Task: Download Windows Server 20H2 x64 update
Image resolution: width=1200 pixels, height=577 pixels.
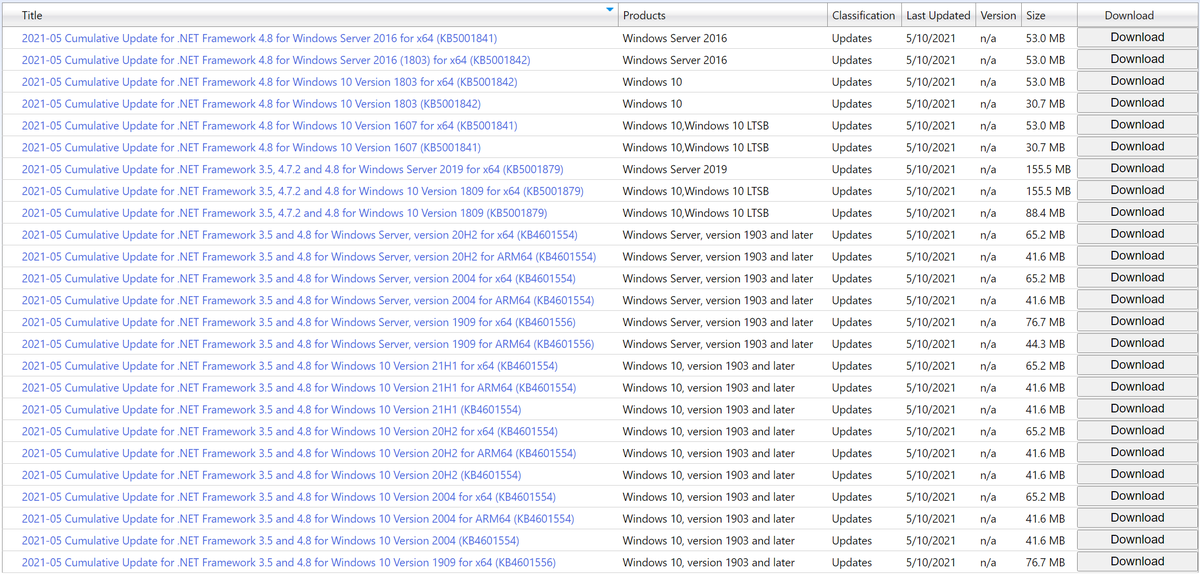Action: [1137, 235]
